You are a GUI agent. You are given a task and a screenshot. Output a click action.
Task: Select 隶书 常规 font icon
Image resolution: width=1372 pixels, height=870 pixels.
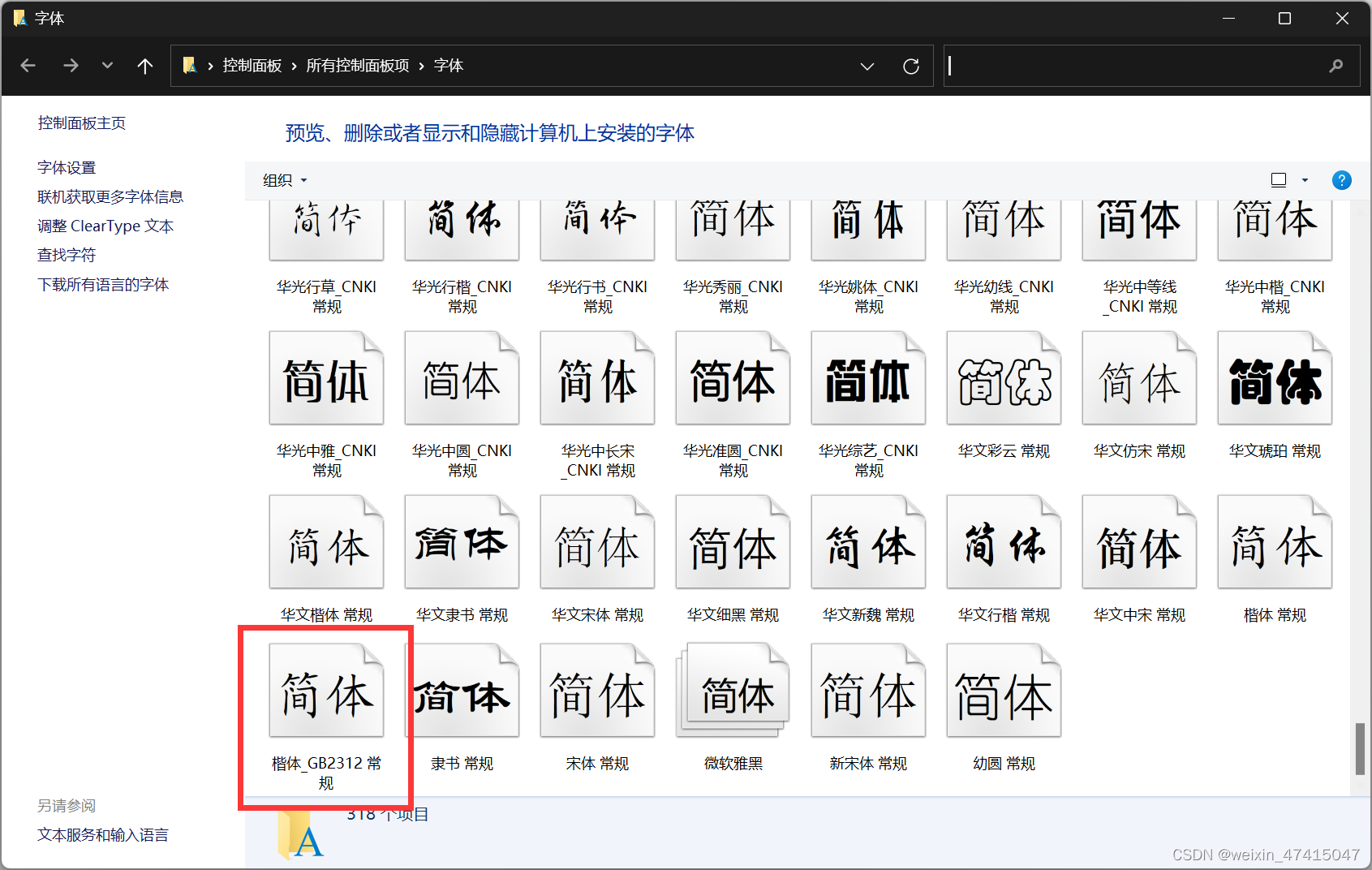coord(462,691)
